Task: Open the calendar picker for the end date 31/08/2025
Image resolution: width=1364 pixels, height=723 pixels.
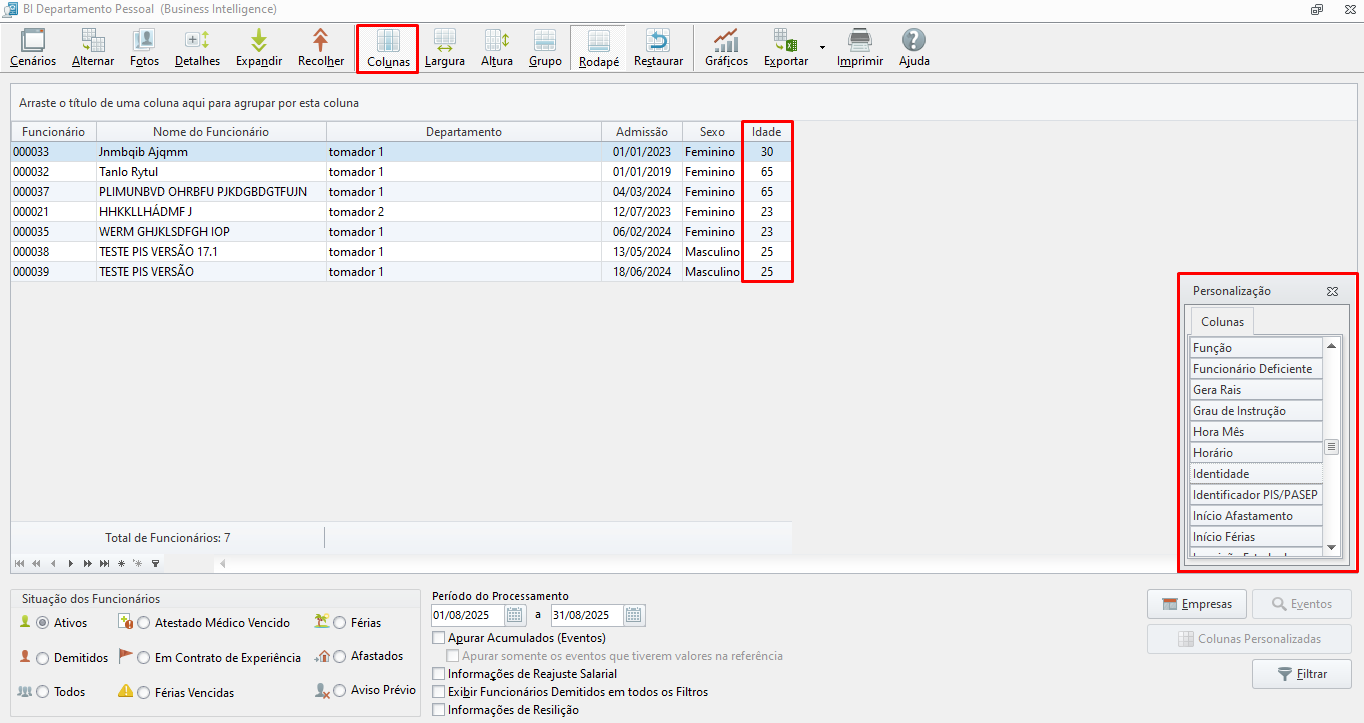Action: pos(635,615)
